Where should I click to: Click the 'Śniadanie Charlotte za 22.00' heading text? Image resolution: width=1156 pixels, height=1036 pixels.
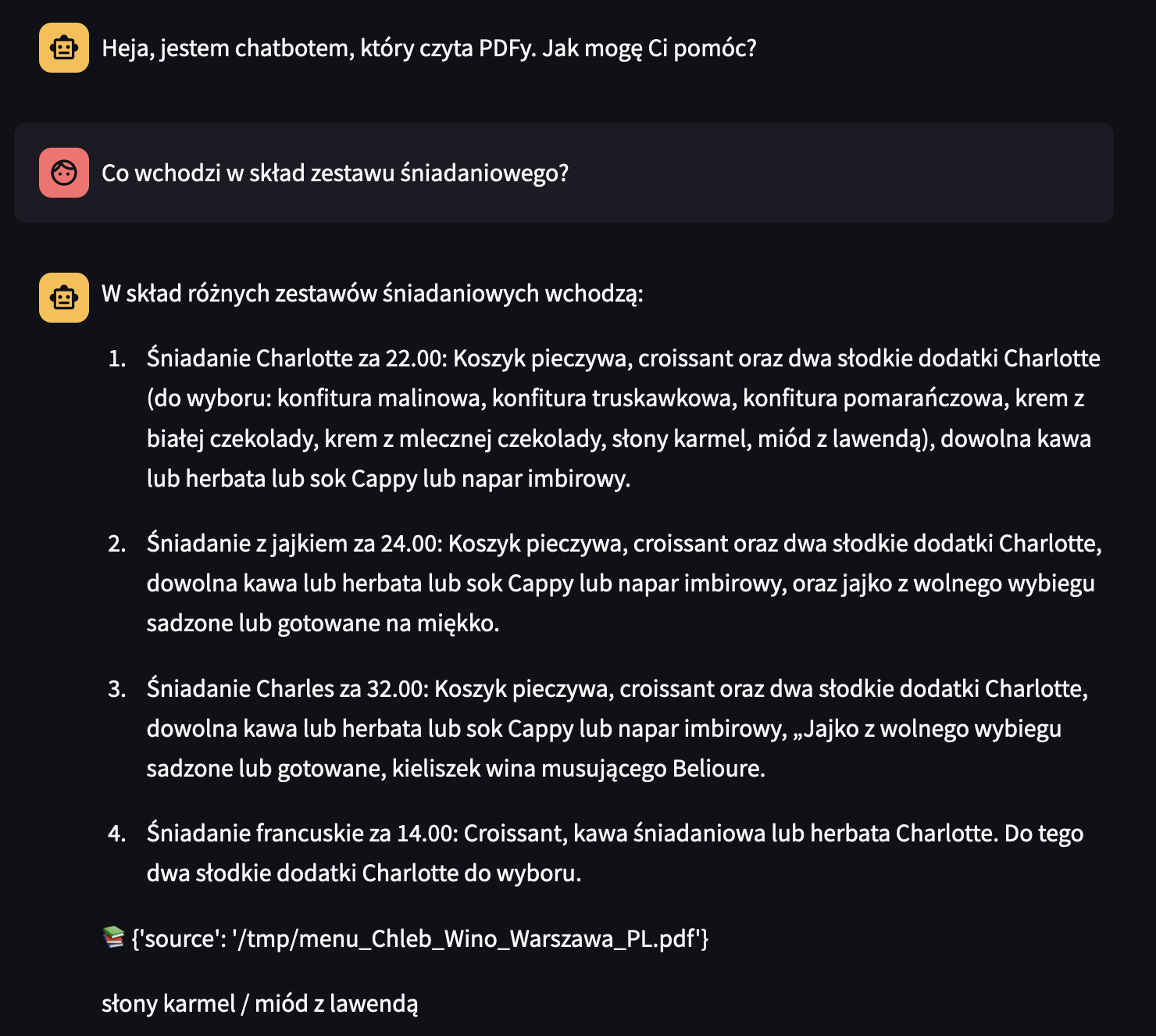pyautogui.click(x=296, y=359)
